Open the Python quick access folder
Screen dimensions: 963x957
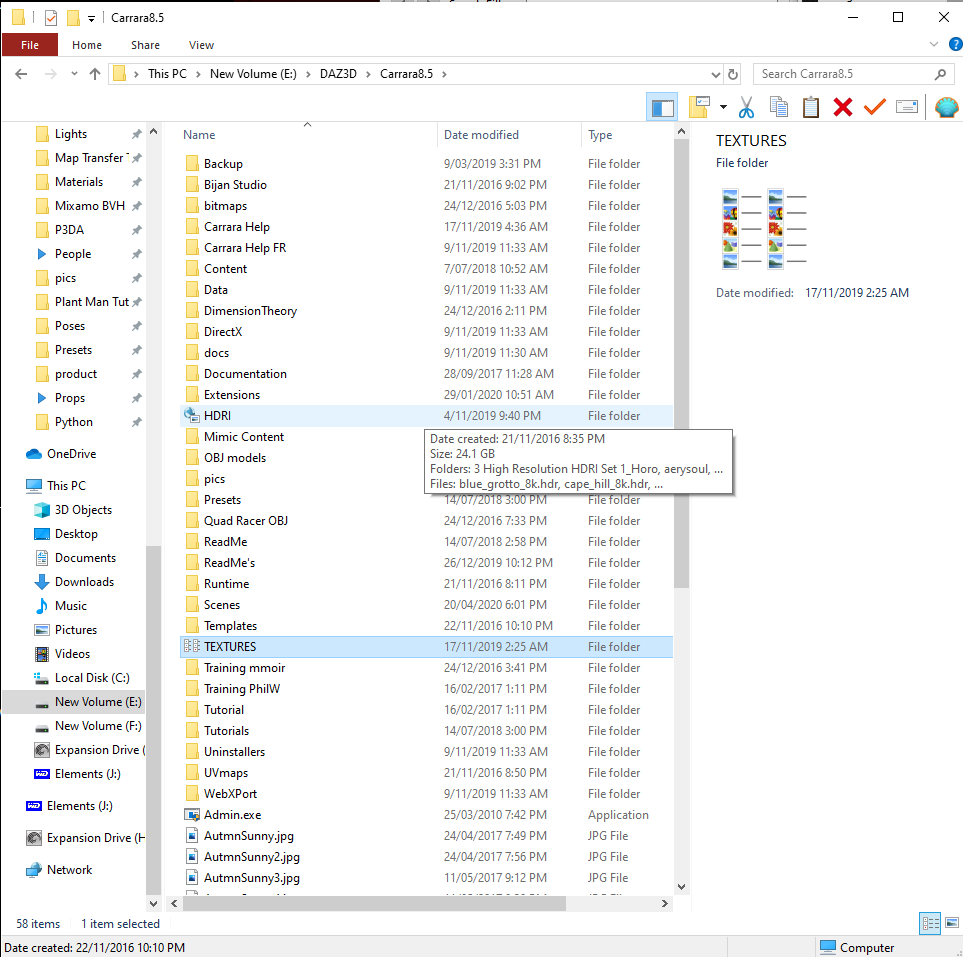click(x=74, y=422)
